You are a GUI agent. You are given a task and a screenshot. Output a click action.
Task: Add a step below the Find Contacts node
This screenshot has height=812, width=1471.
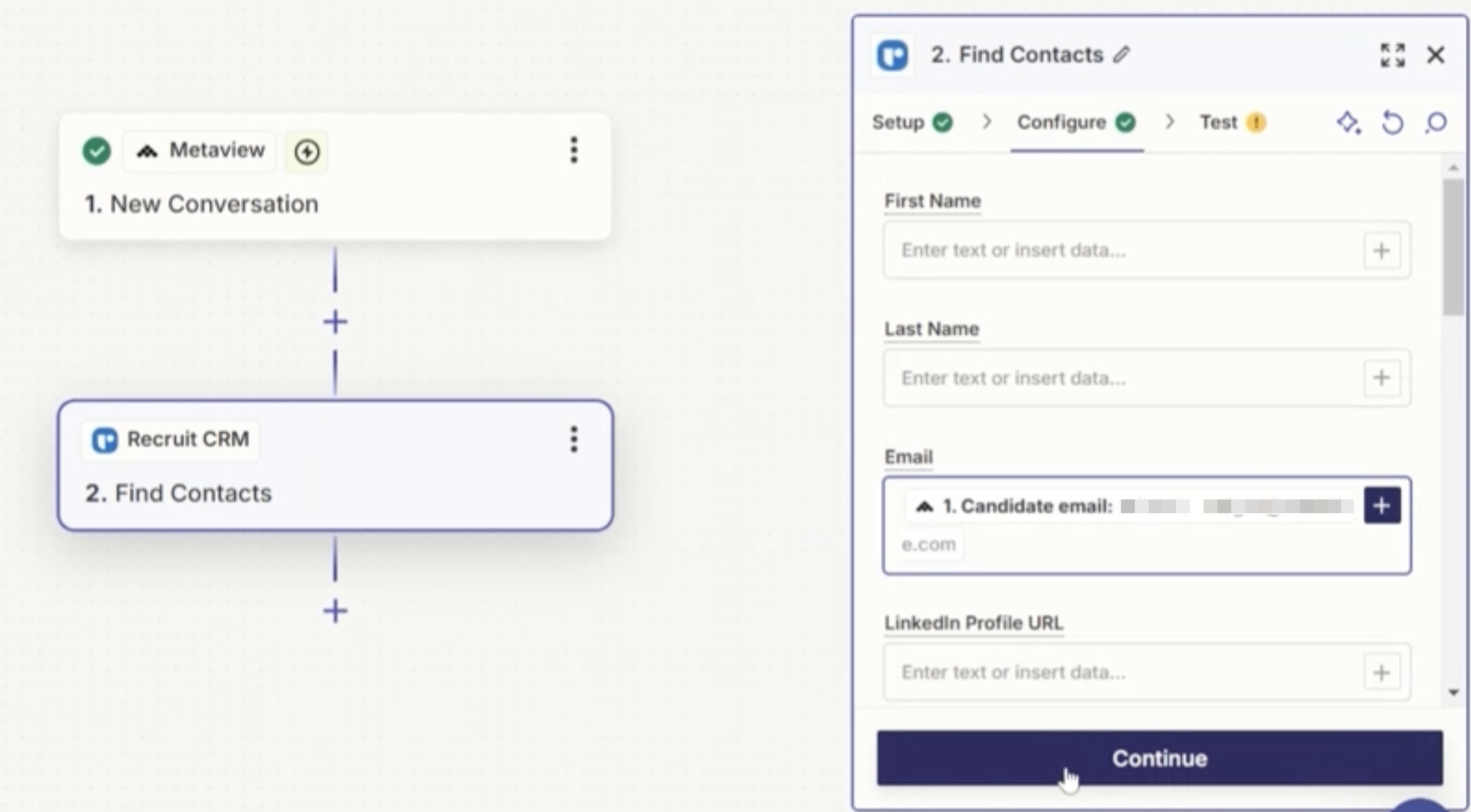(335, 611)
